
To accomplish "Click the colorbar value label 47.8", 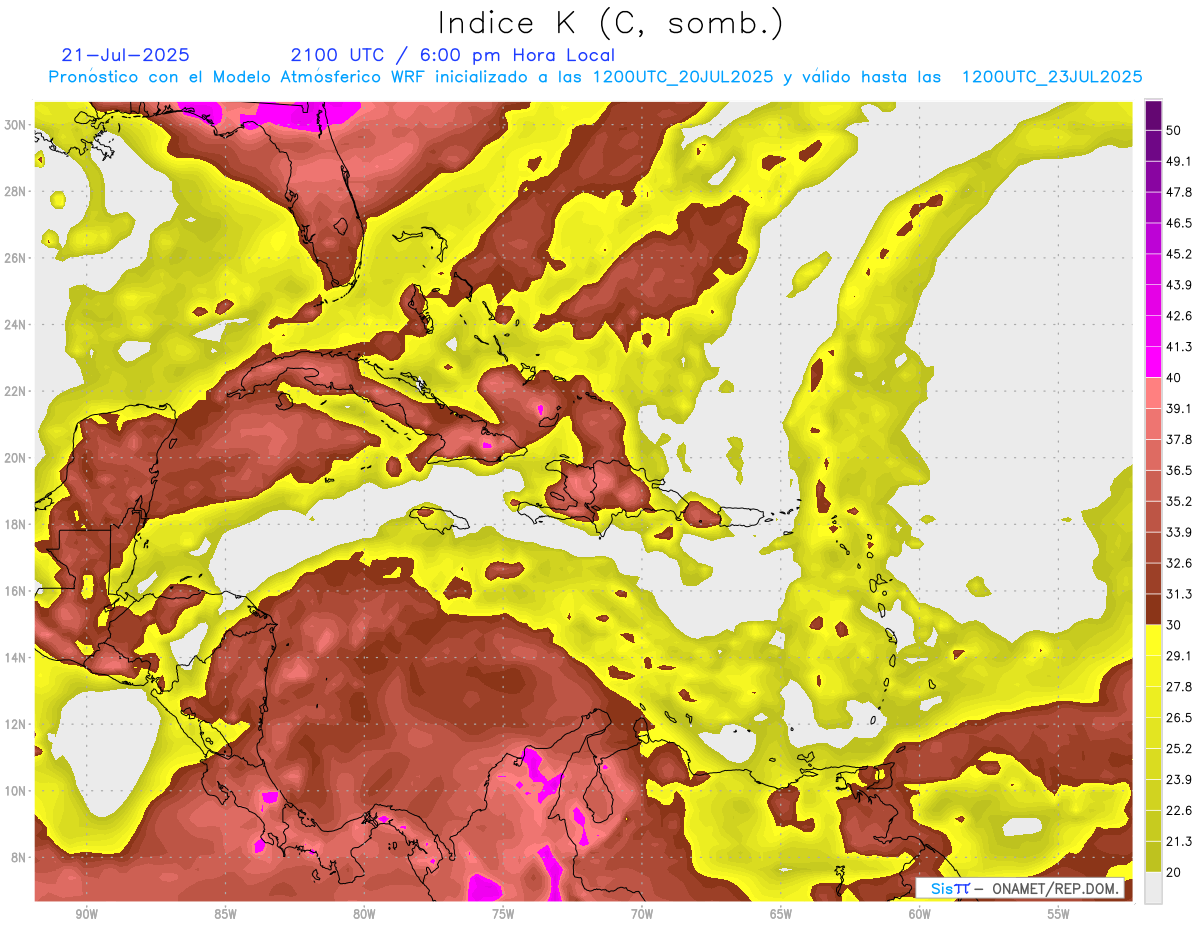I will point(1179,192).
